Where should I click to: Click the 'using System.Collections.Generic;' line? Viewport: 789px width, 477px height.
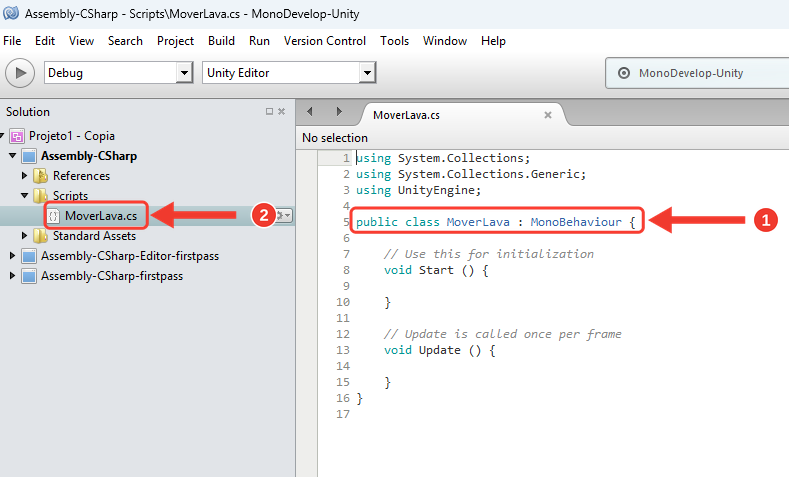tap(471, 174)
